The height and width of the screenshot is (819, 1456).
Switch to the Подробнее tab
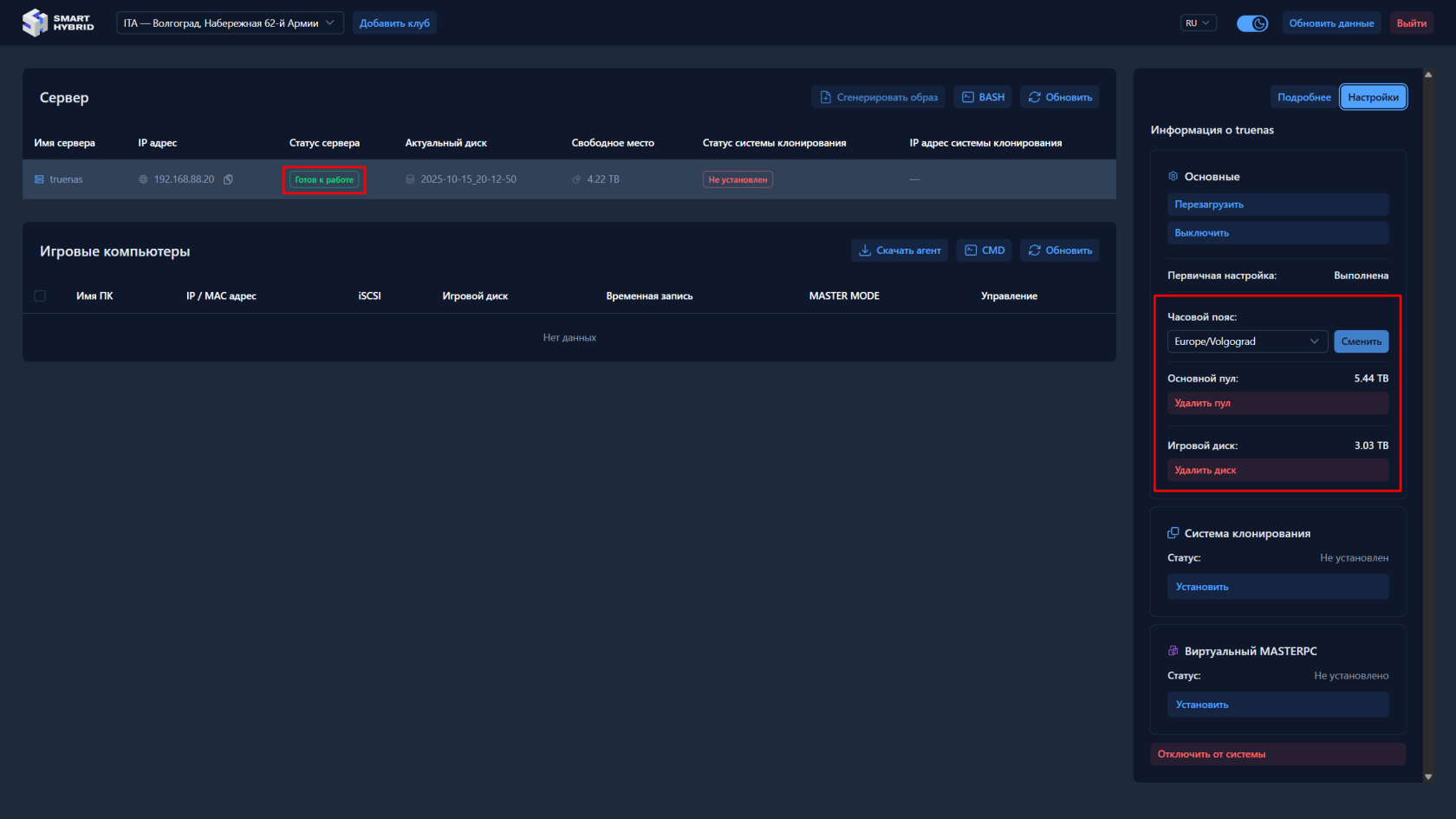[1303, 97]
